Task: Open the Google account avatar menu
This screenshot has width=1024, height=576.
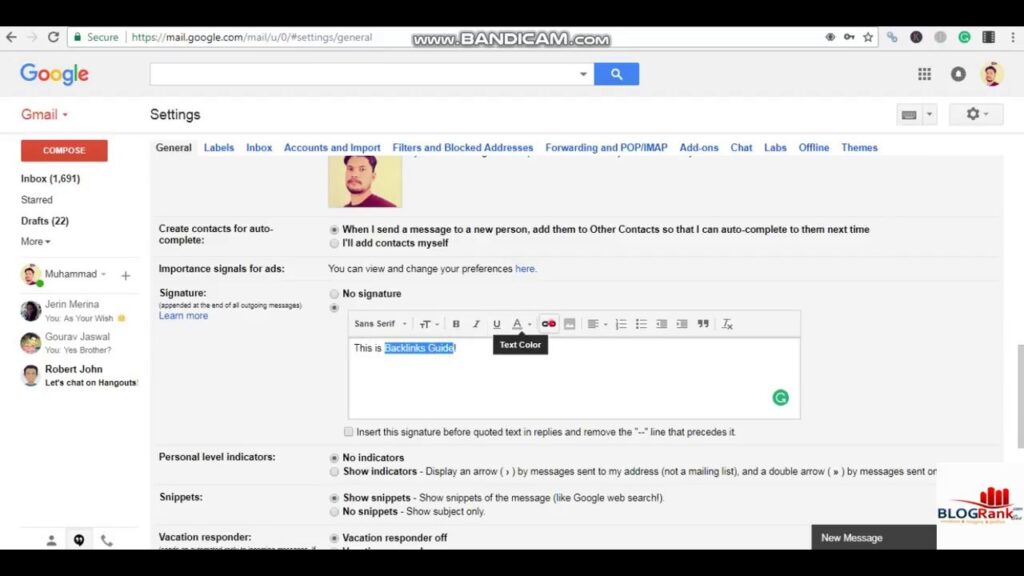Action: click(991, 74)
